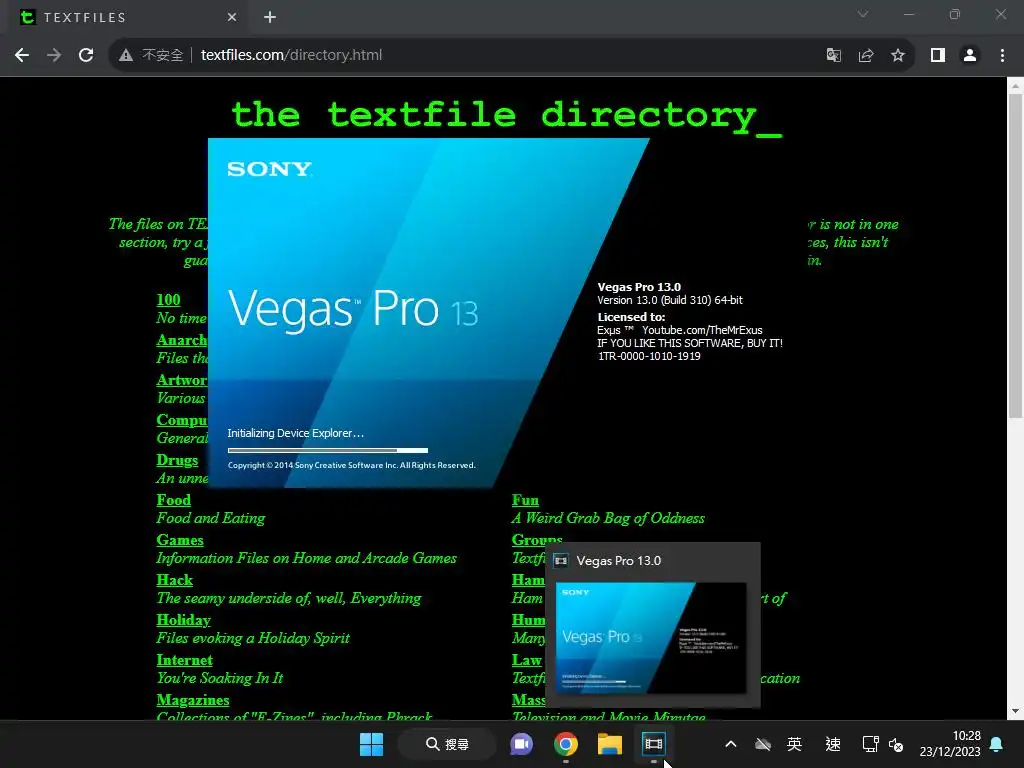Open the Drugs directory link
The image size is (1024, 768).
point(177,460)
